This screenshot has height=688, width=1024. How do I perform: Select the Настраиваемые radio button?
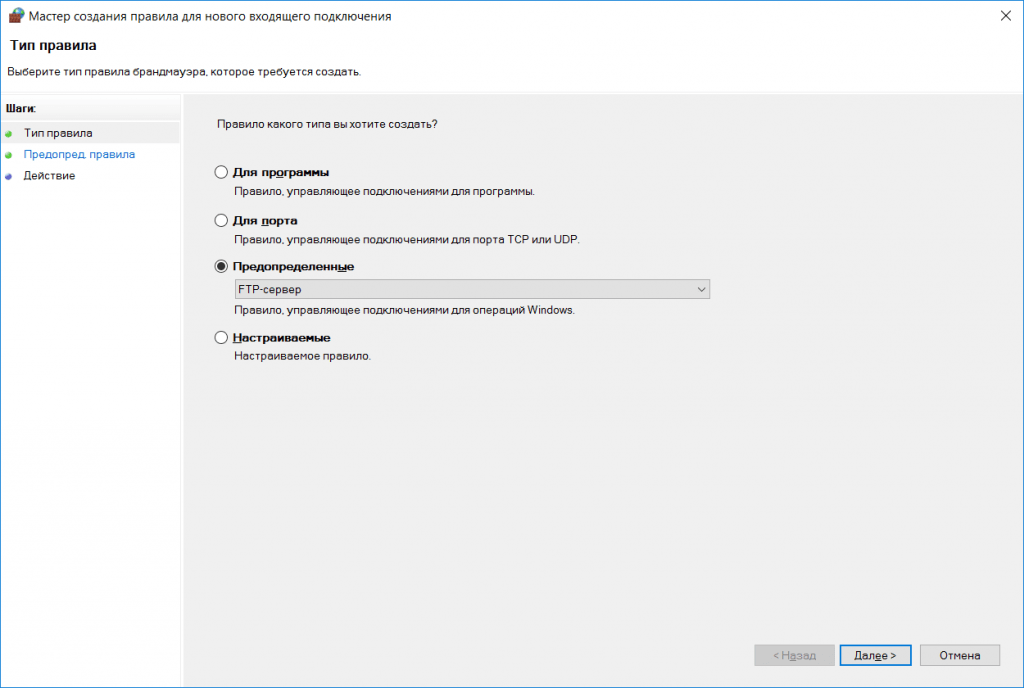coord(221,337)
